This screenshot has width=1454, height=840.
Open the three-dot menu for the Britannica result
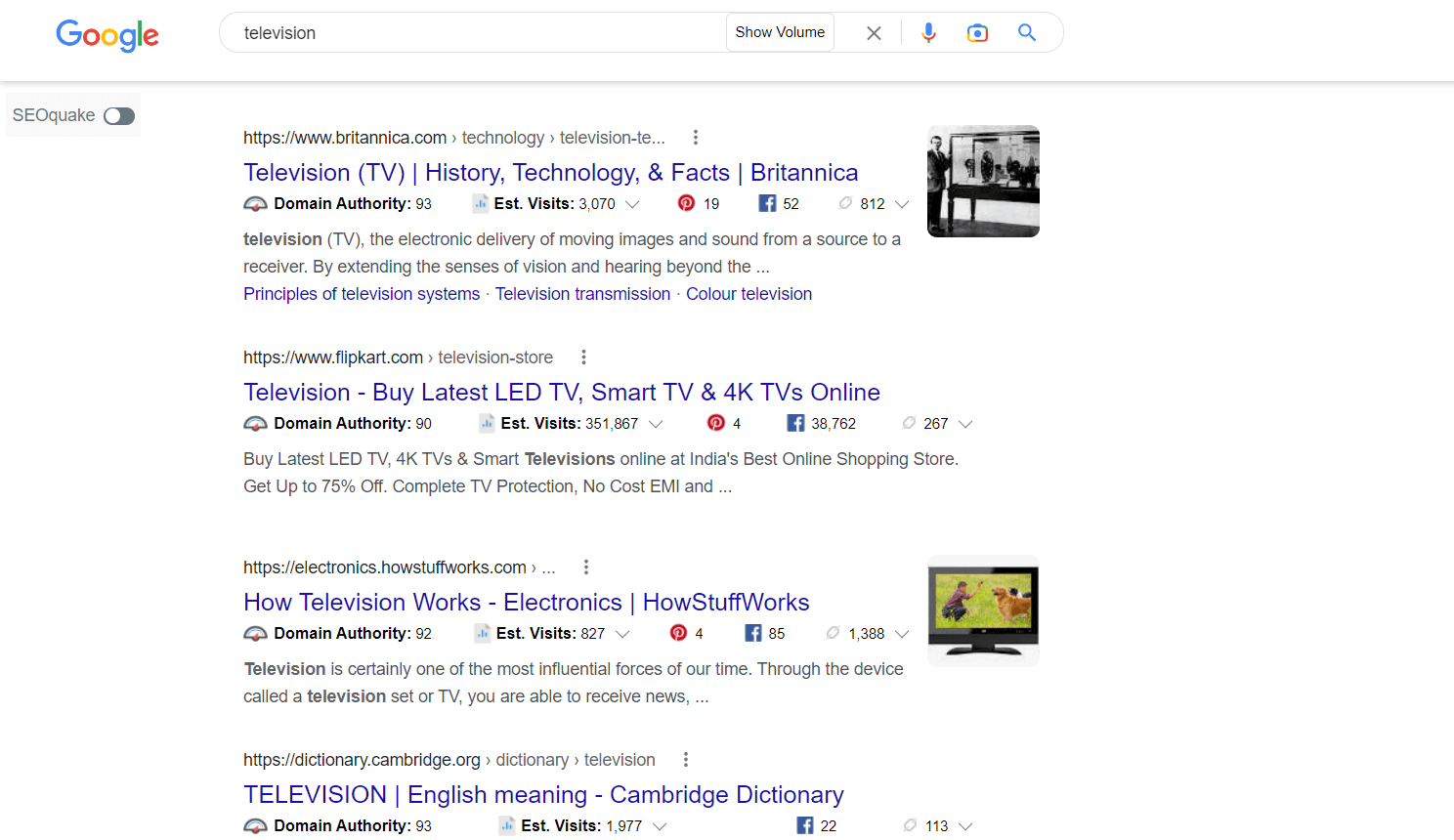coord(696,138)
